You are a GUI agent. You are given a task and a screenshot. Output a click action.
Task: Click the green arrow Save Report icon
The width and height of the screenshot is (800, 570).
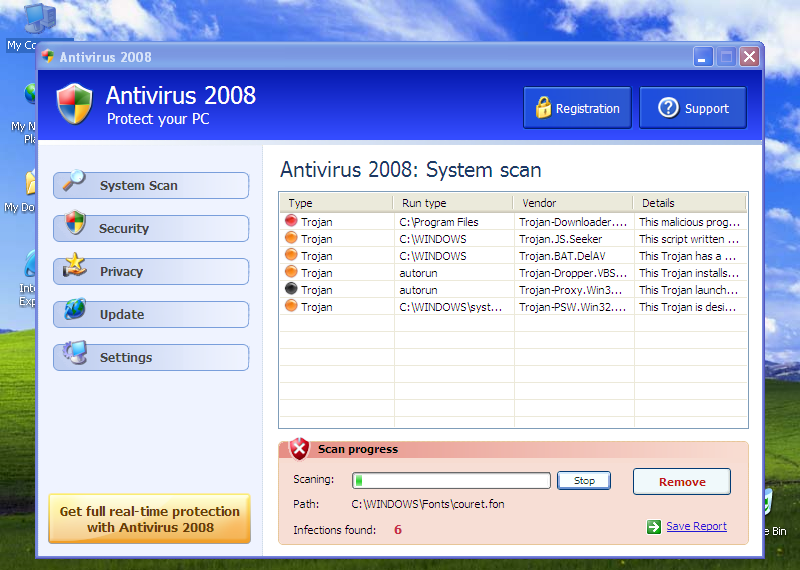[654, 527]
